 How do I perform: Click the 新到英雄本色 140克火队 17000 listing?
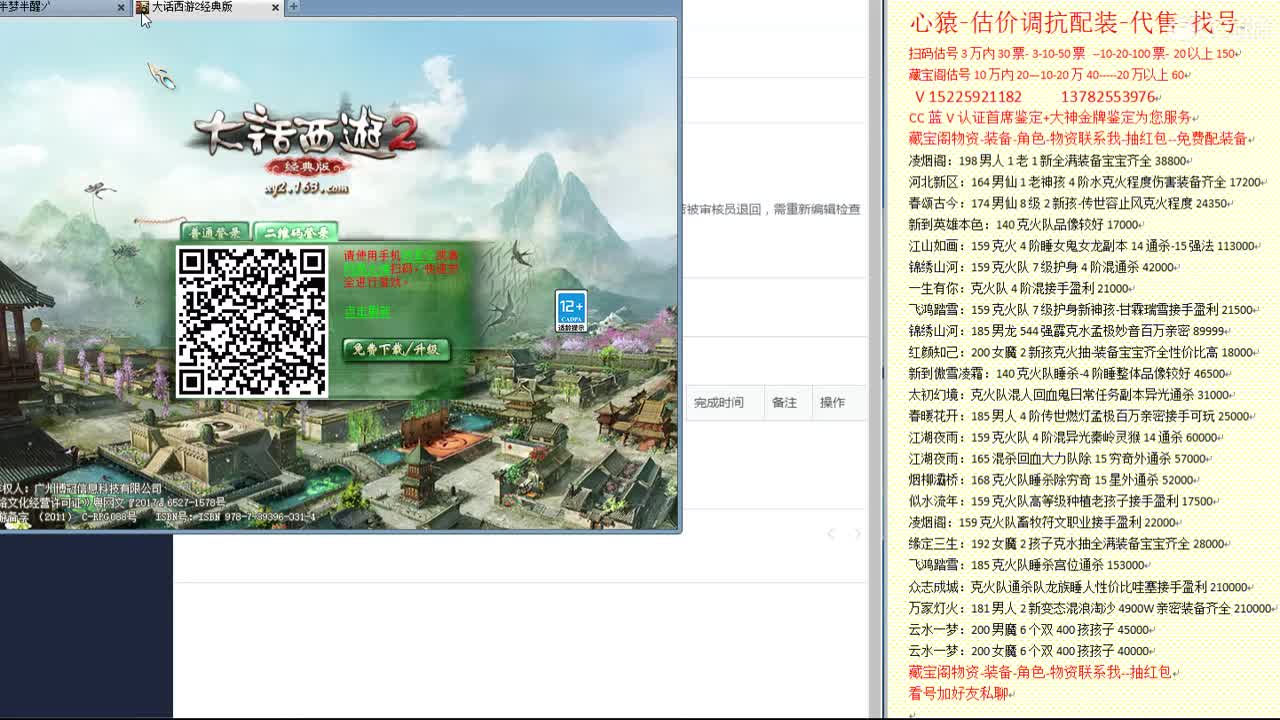point(1027,225)
